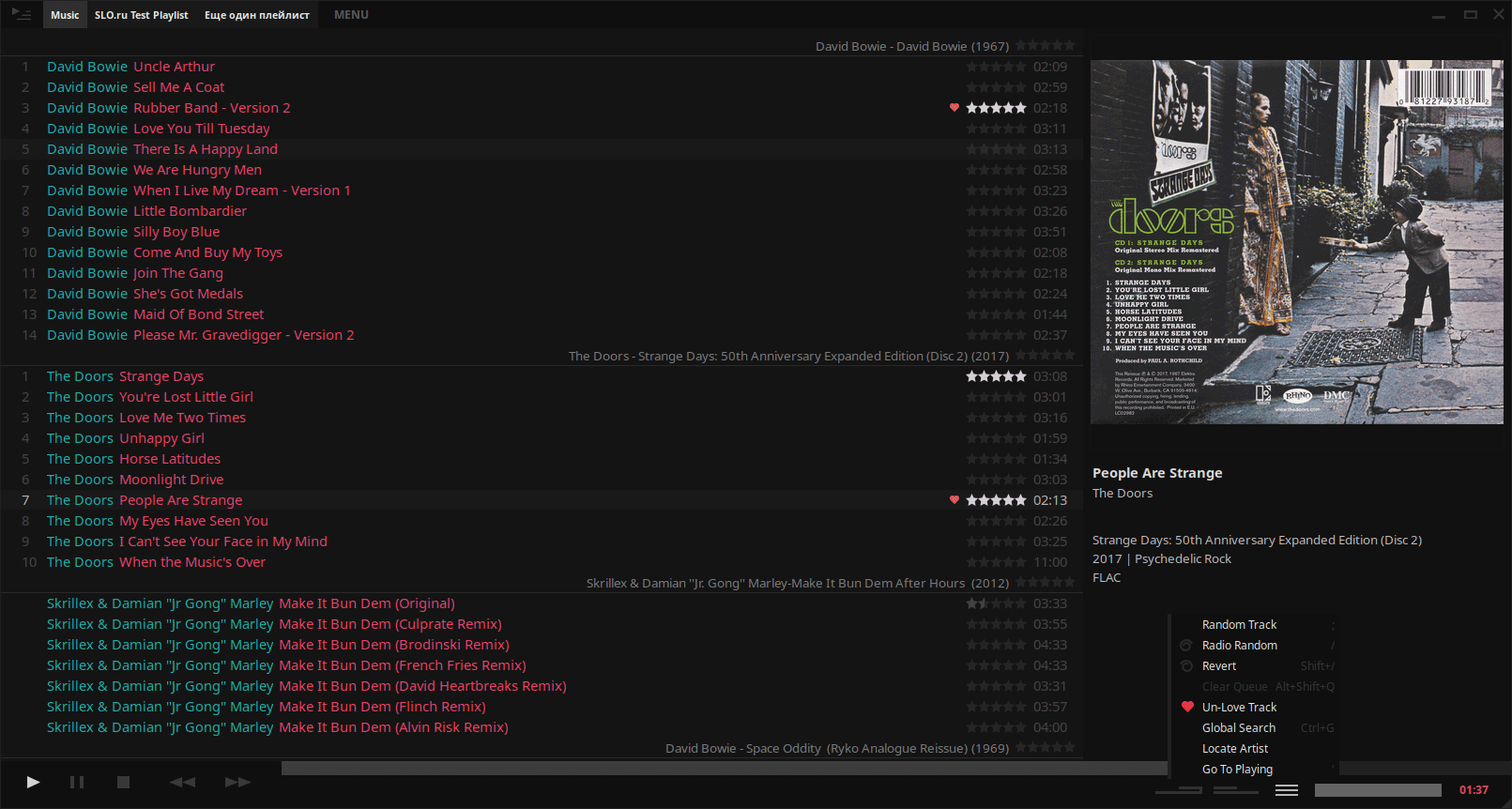Skip forward to next track
The width and height of the screenshot is (1512, 809).
click(x=237, y=782)
